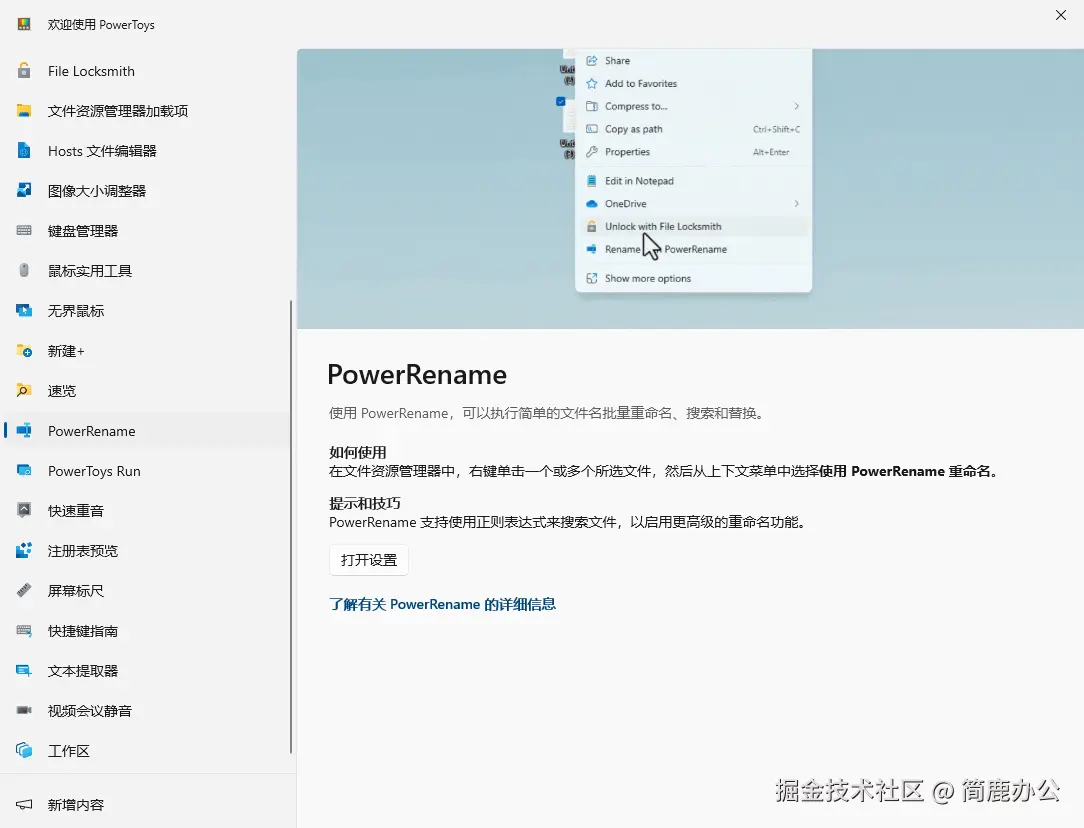Click the sidebar vertical scrollbar

point(291,527)
